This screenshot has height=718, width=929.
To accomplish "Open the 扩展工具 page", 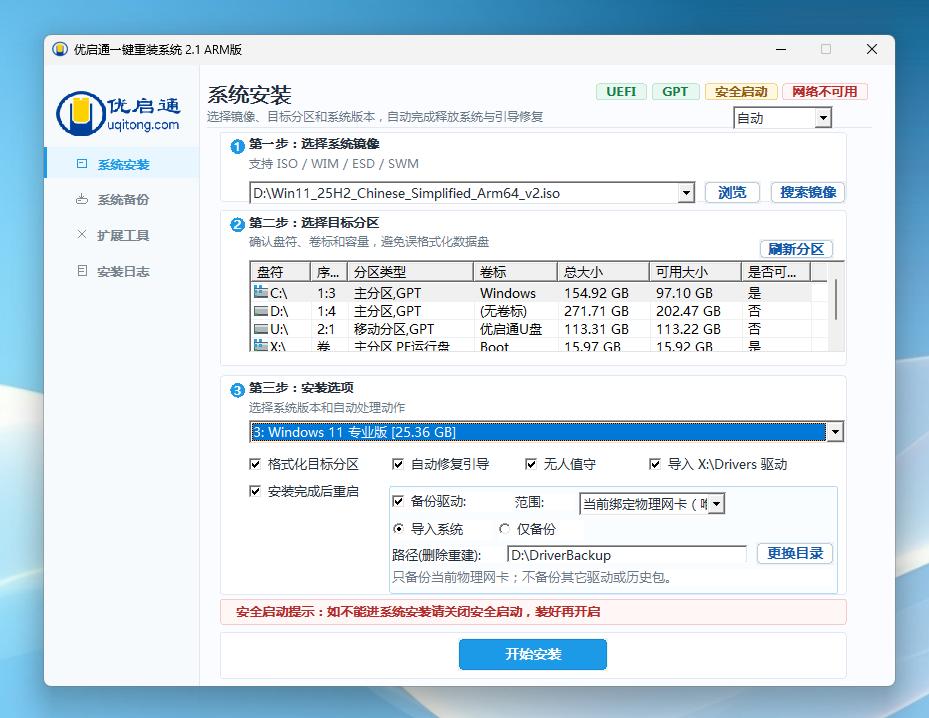I will 122,235.
